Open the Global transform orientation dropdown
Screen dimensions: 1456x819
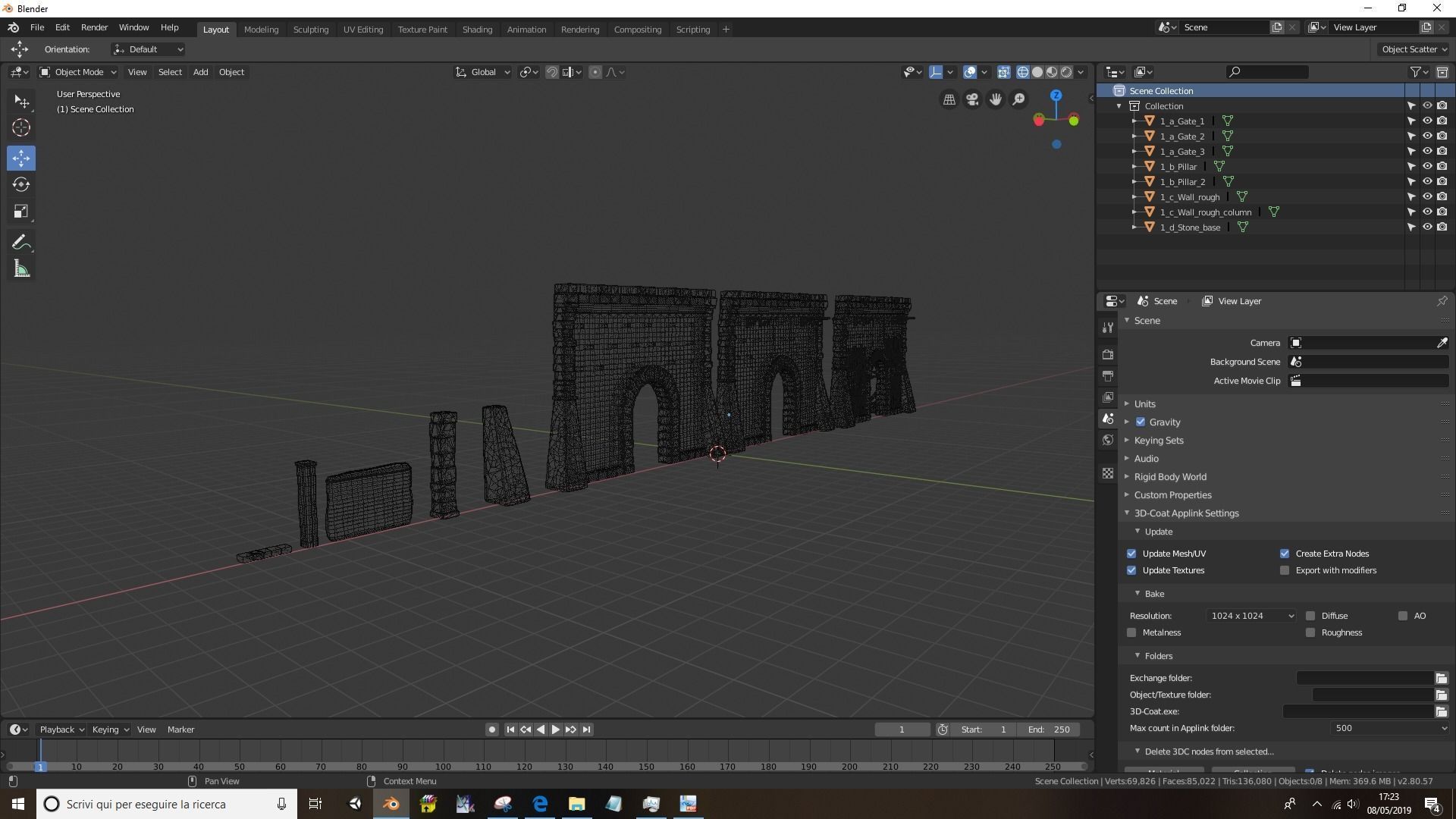coord(482,72)
